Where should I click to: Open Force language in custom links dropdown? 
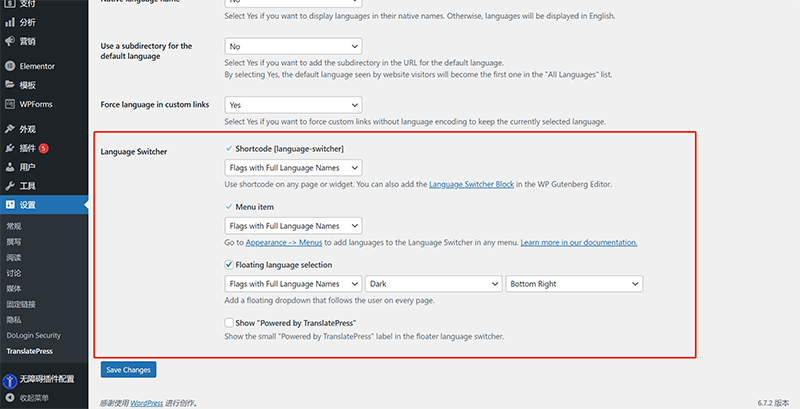(x=293, y=105)
